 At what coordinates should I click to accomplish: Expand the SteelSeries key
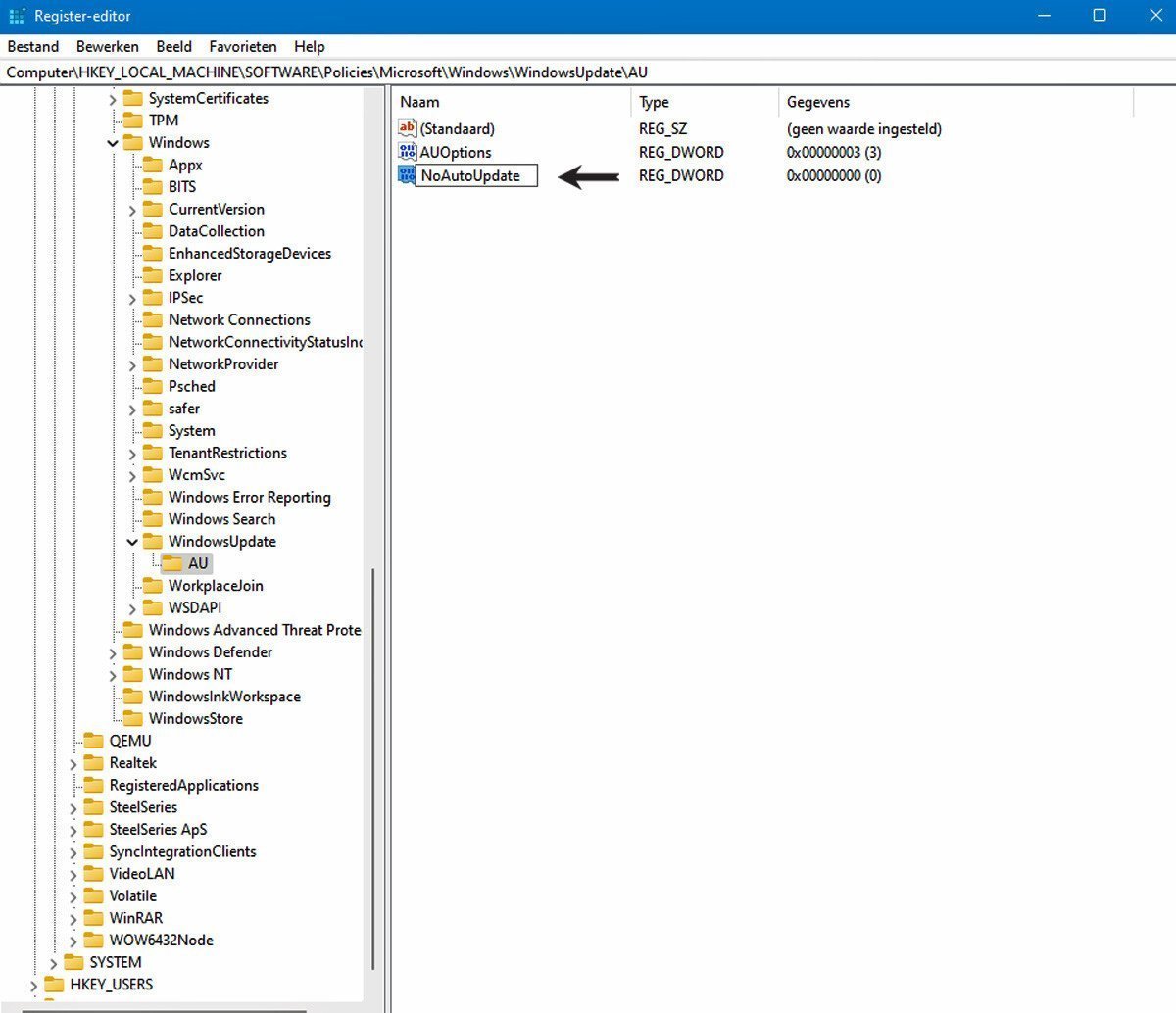[73, 807]
